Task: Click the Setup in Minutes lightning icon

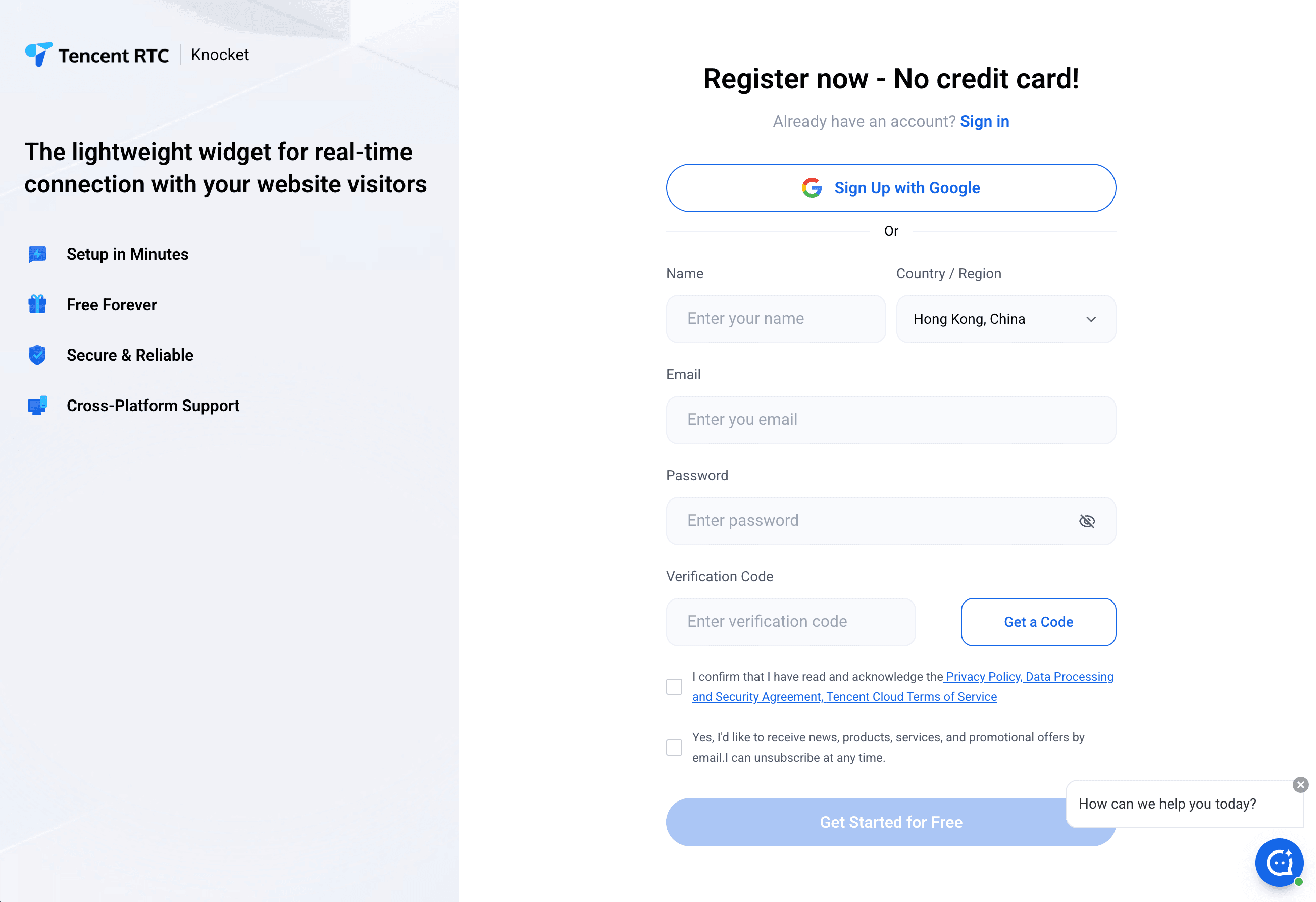Action: coord(37,254)
